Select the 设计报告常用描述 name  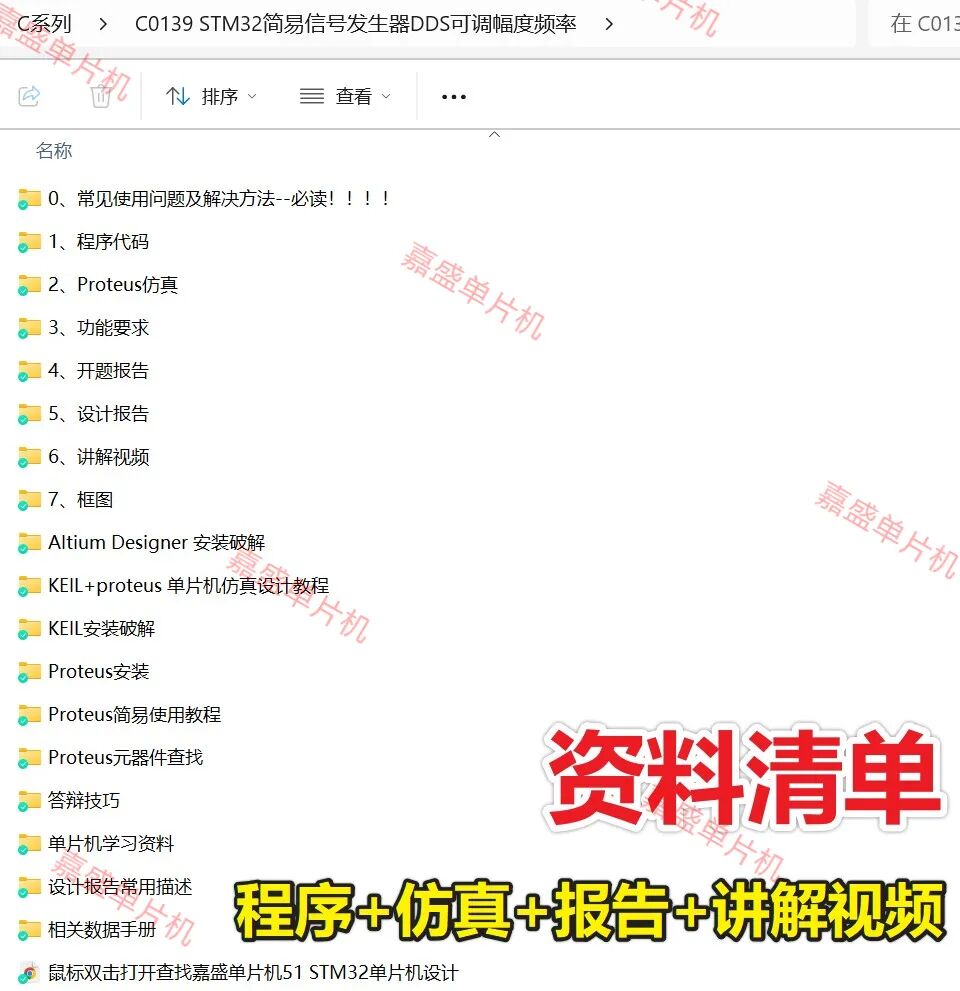(x=120, y=886)
